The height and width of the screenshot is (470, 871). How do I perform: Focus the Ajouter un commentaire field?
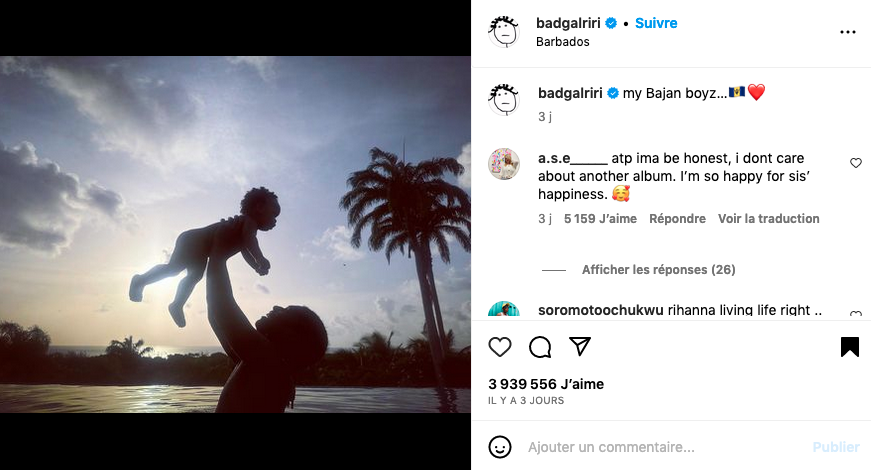(660, 447)
